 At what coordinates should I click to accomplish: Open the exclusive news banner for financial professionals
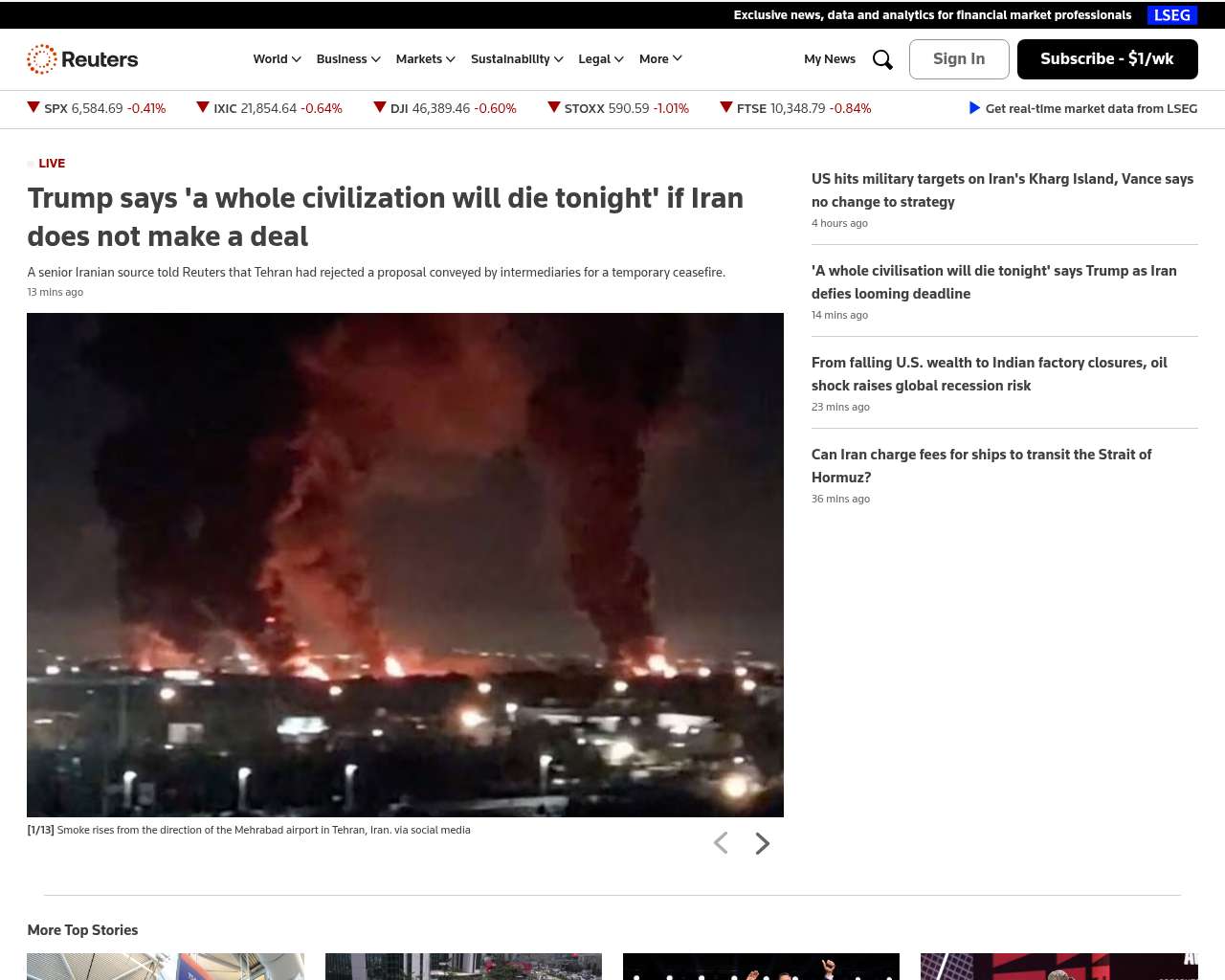932,15
